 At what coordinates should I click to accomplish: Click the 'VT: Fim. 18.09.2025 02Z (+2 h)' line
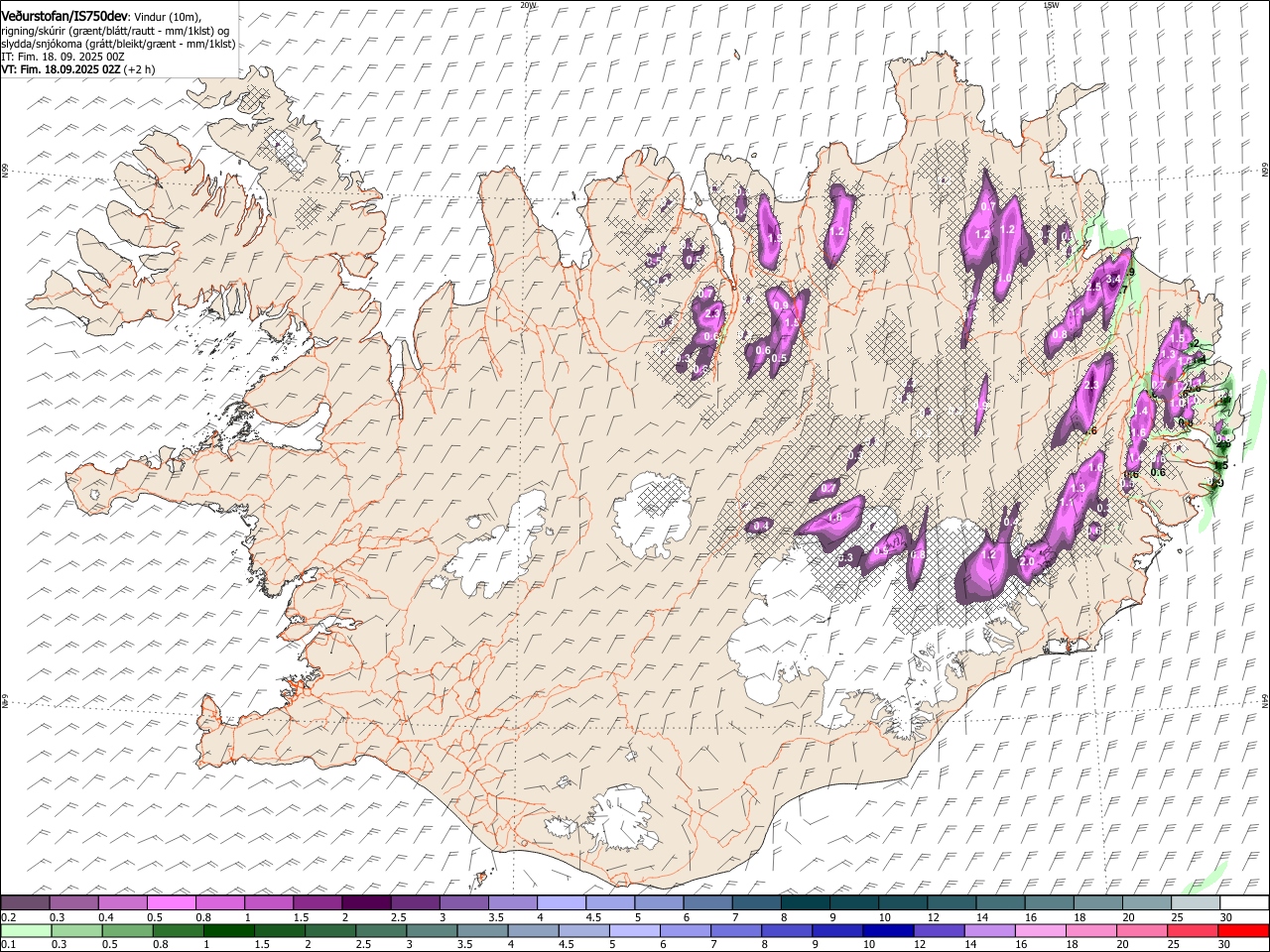pos(77,70)
